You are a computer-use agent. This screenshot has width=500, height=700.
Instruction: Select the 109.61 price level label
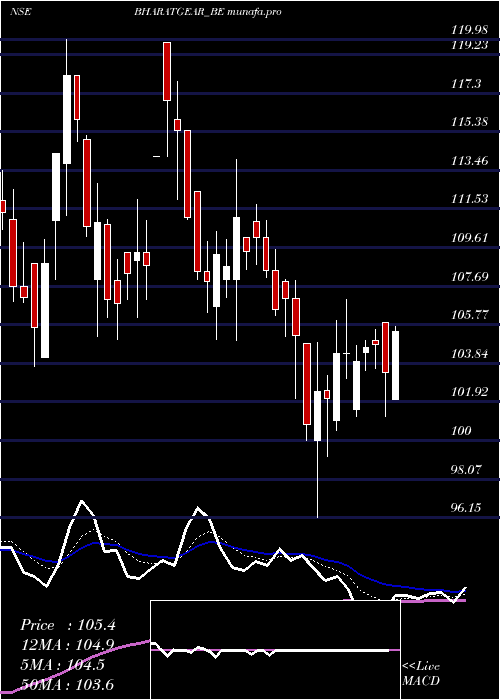tap(469, 238)
